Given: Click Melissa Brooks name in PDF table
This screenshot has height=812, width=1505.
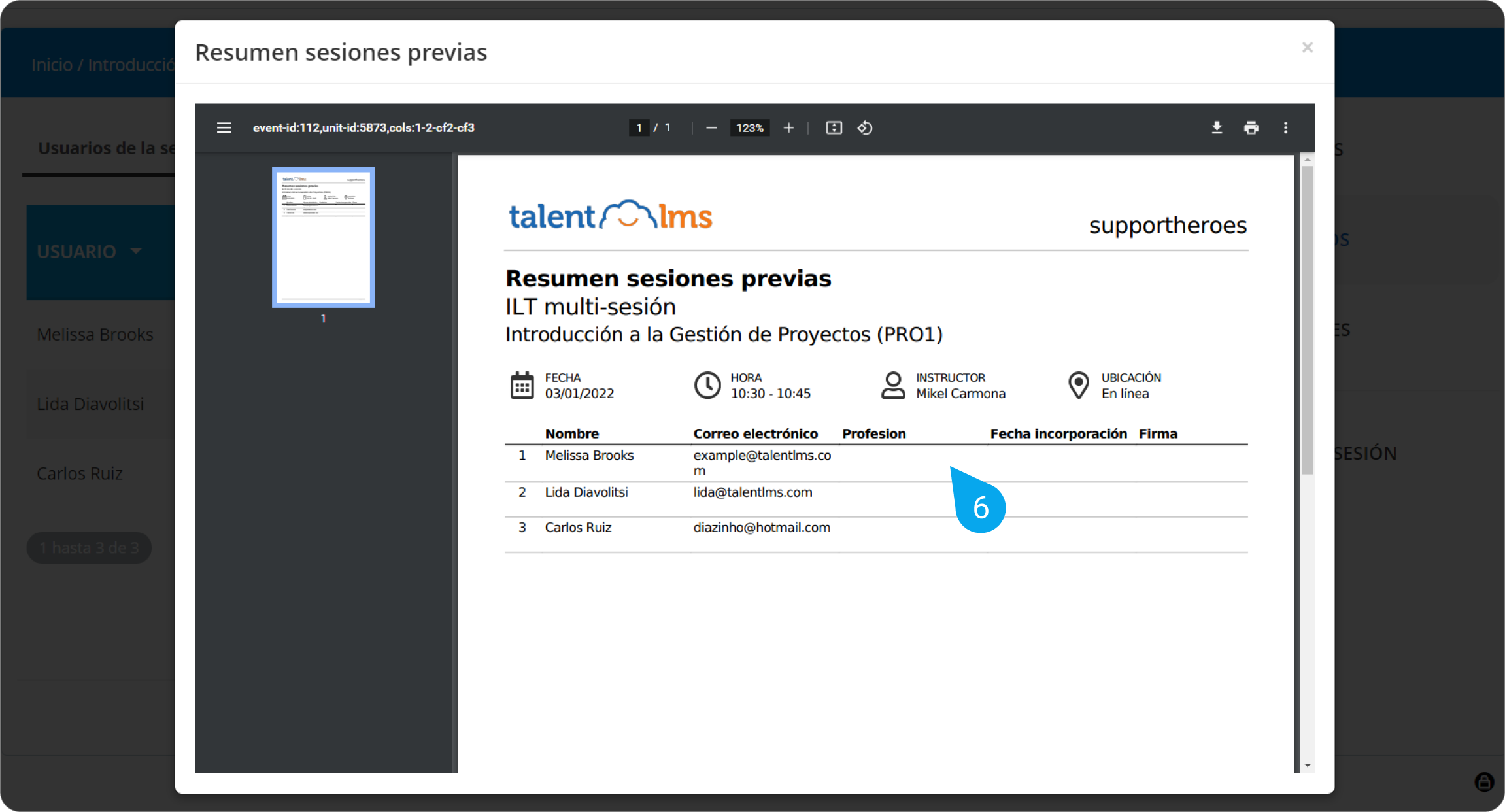Looking at the screenshot, I should [589, 455].
